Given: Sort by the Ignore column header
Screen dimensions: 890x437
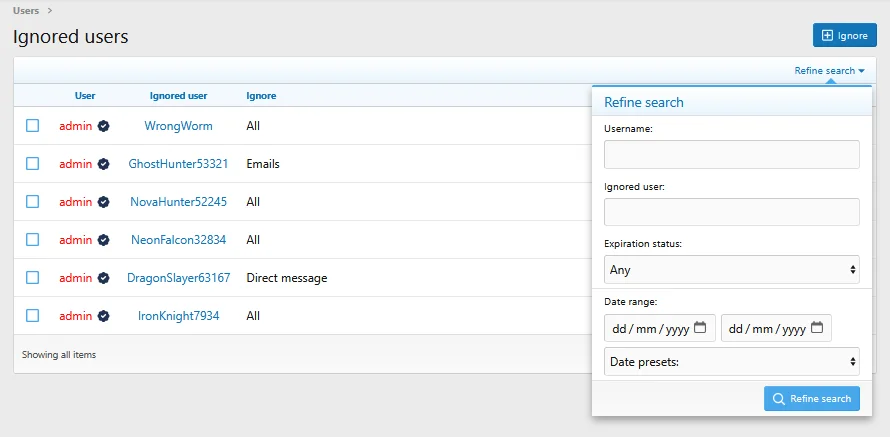Looking at the screenshot, I should pos(261,96).
